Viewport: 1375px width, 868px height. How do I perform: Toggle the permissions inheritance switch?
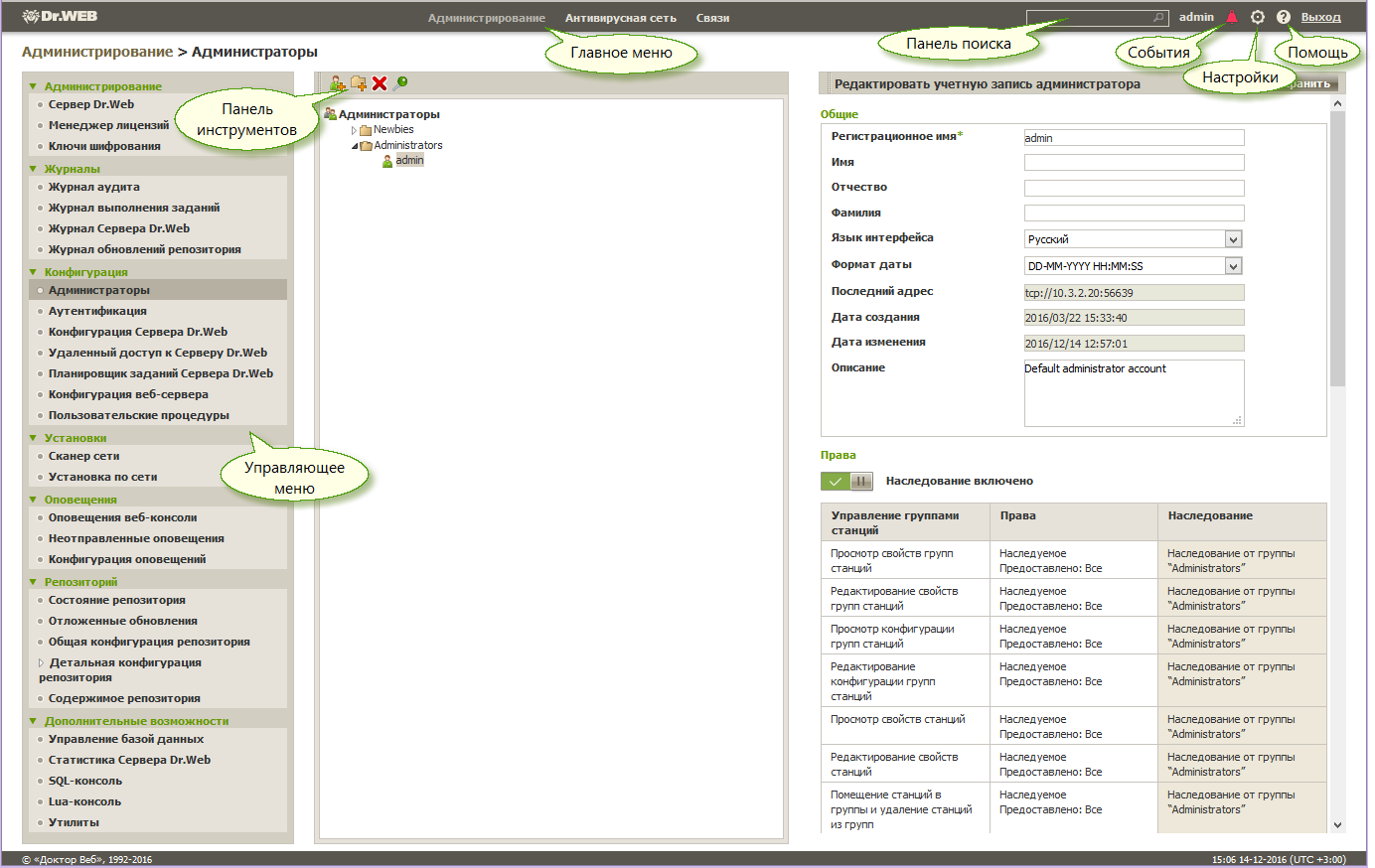pos(846,482)
